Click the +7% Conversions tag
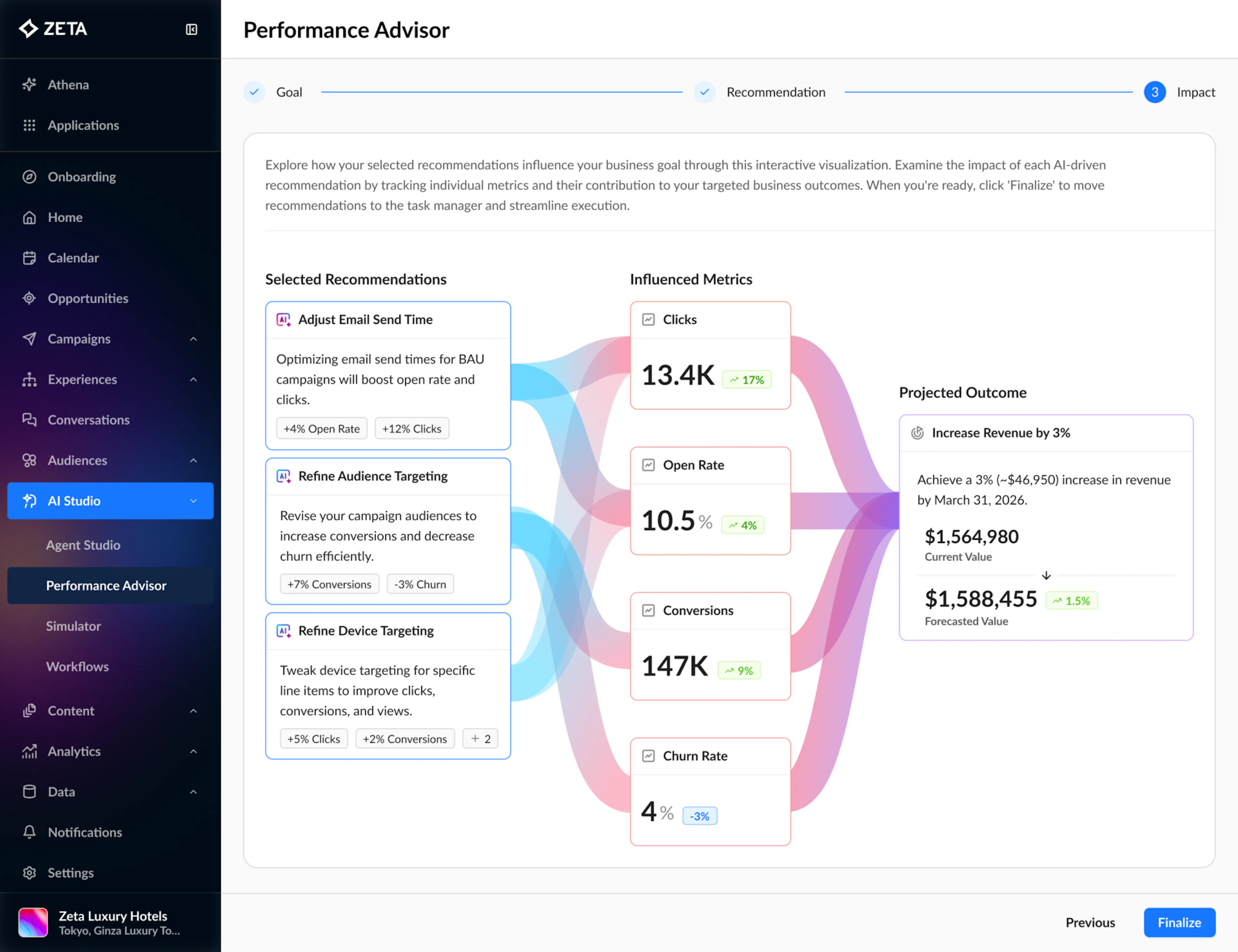 [329, 584]
